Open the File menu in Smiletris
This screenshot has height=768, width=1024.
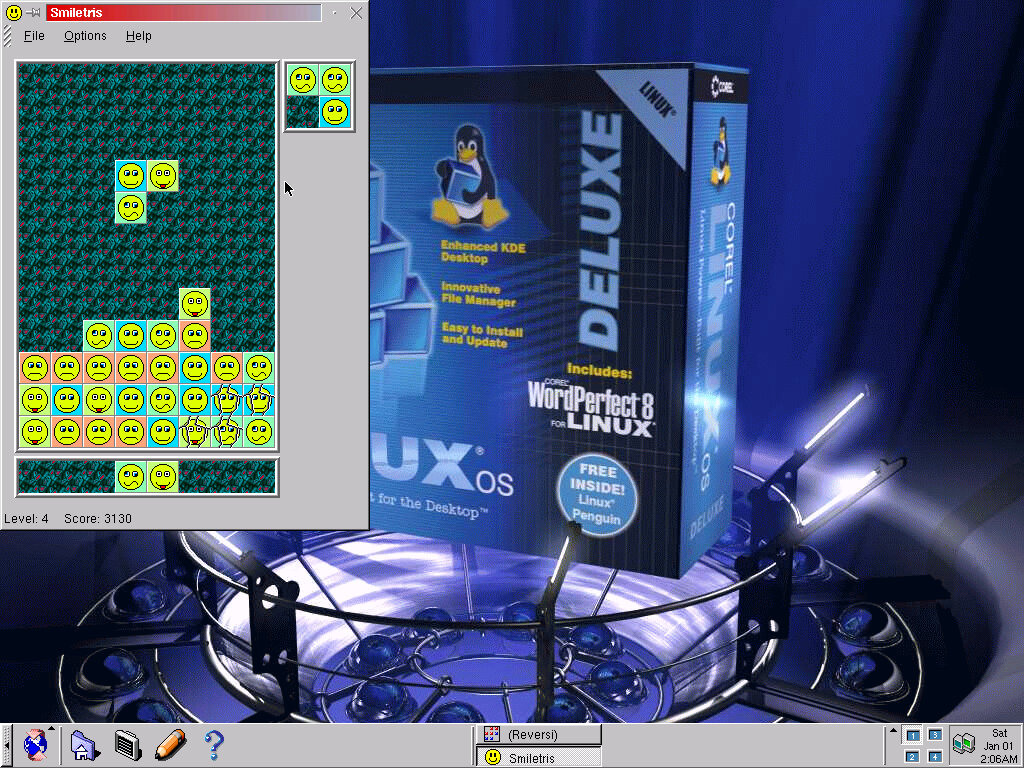tap(34, 36)
